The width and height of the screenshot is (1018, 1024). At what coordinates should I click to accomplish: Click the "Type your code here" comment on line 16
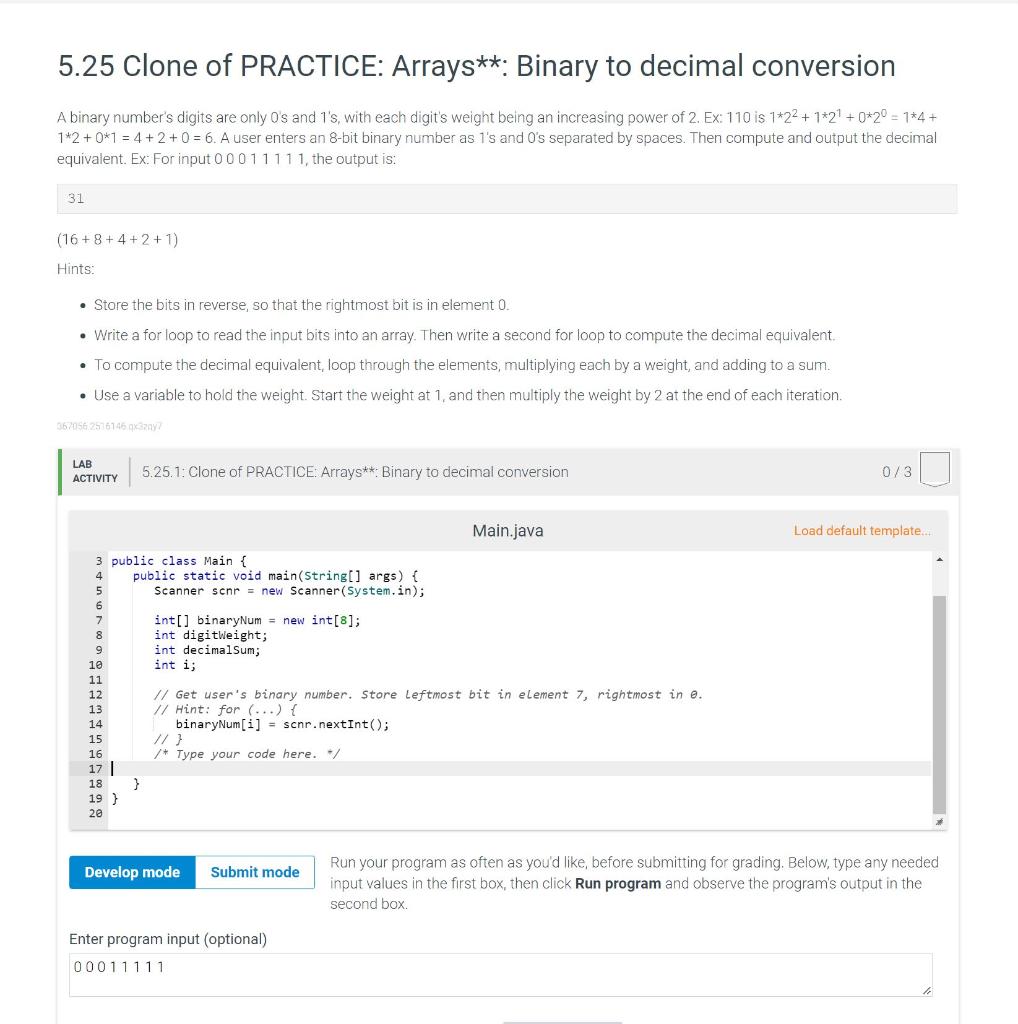click(250, 753)
